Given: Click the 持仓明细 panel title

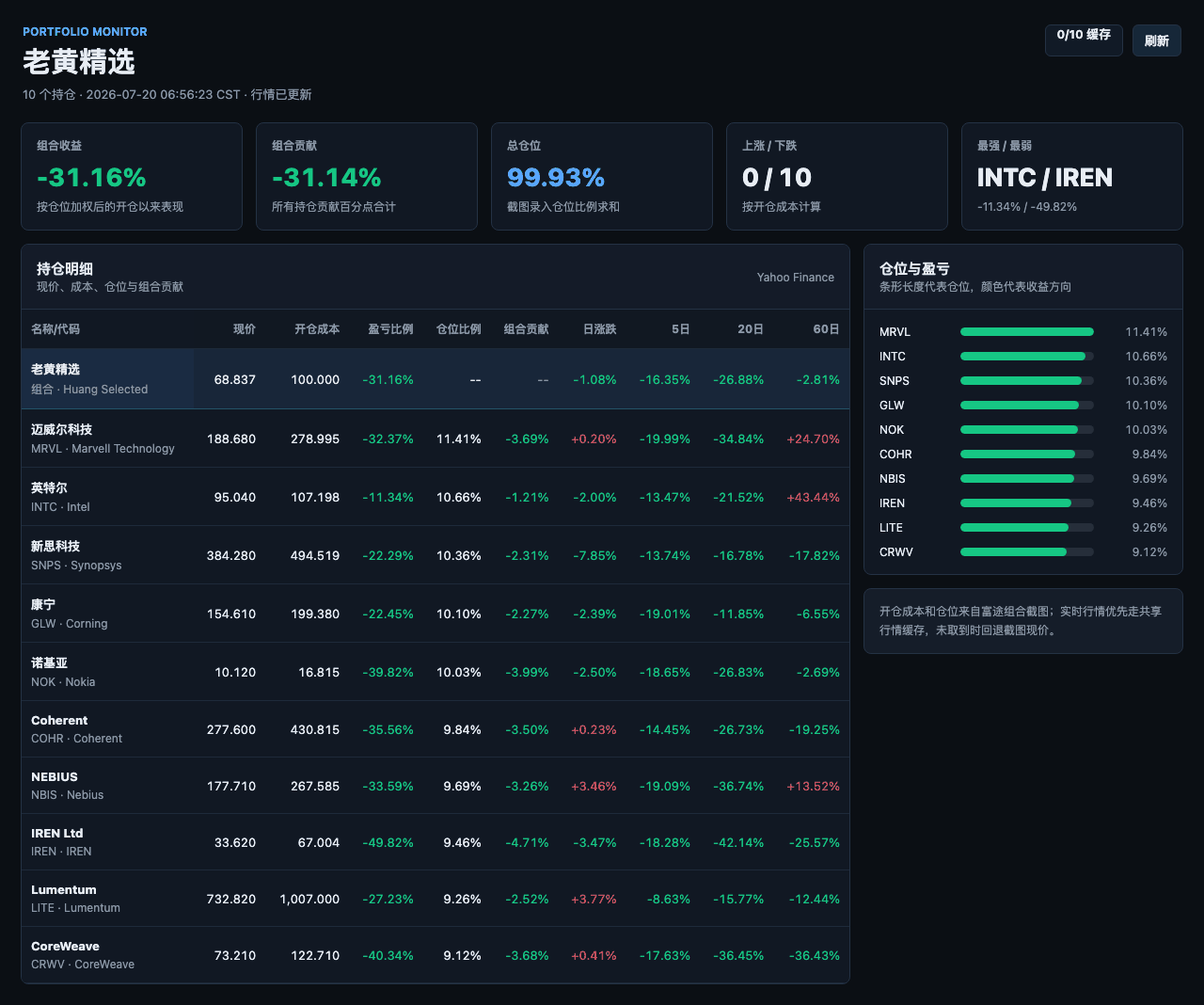Looking at the screenshot, I should pos(65,269).
